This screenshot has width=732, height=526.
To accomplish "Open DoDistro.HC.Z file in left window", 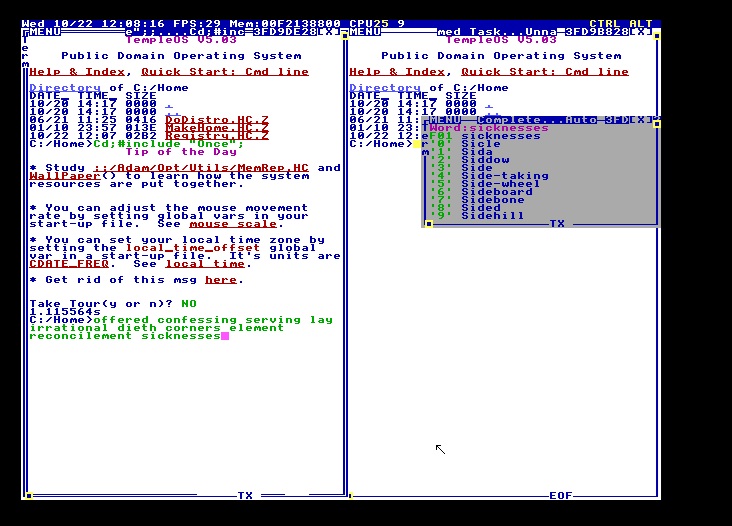I will pos(217,120).
